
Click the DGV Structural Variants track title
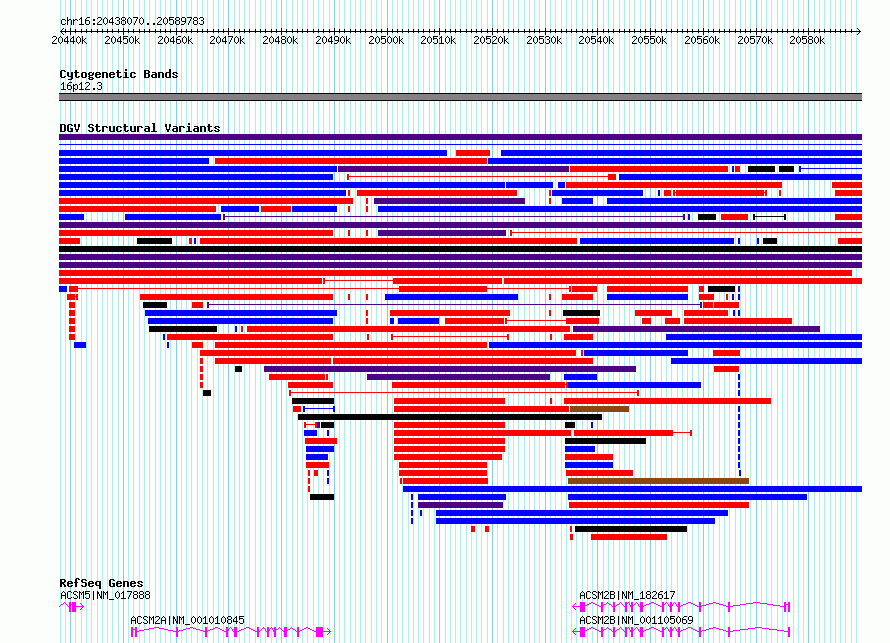(140, 128)
